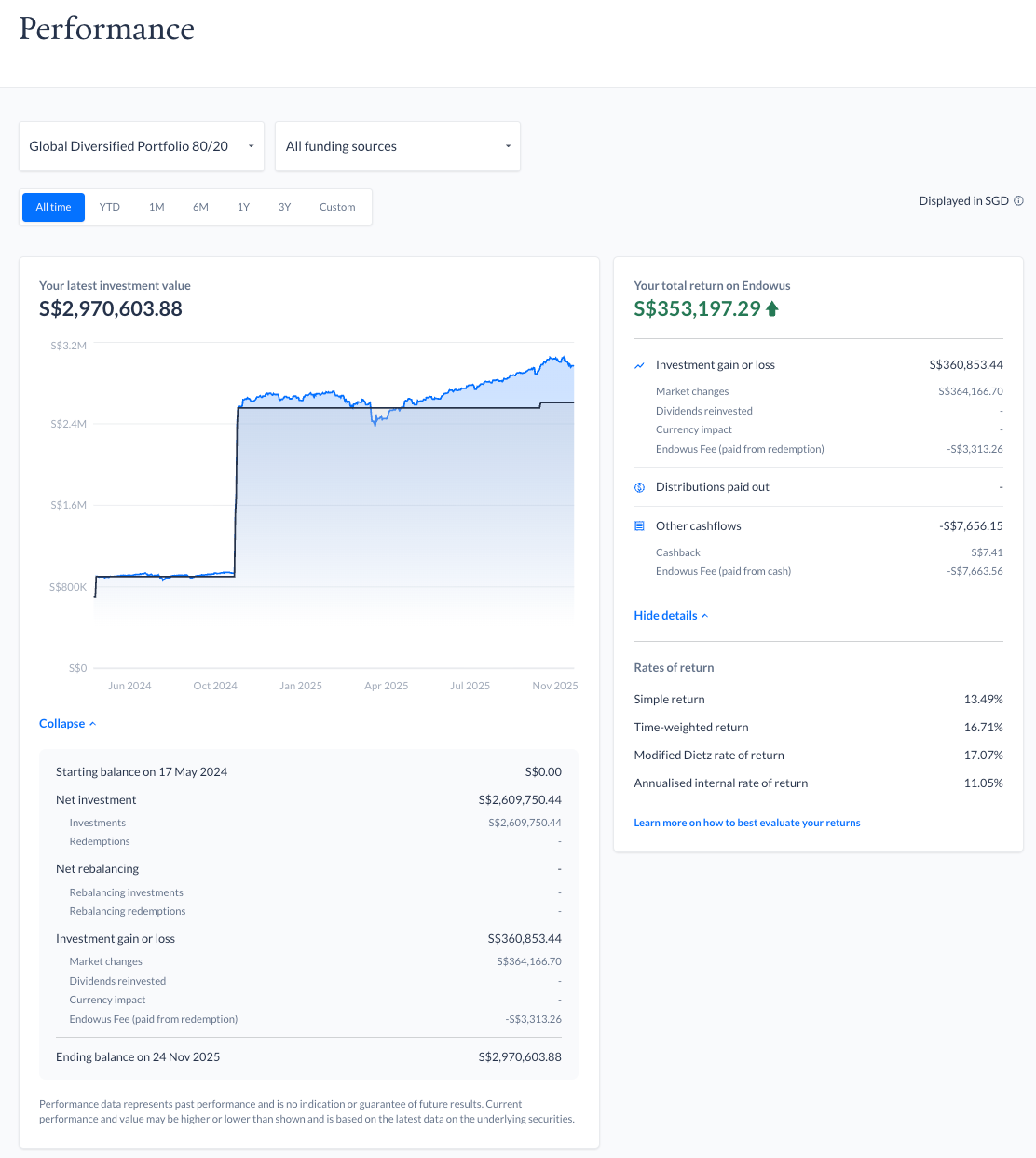
Task: Switch to the 1Y time range
Action: [243, 207]
